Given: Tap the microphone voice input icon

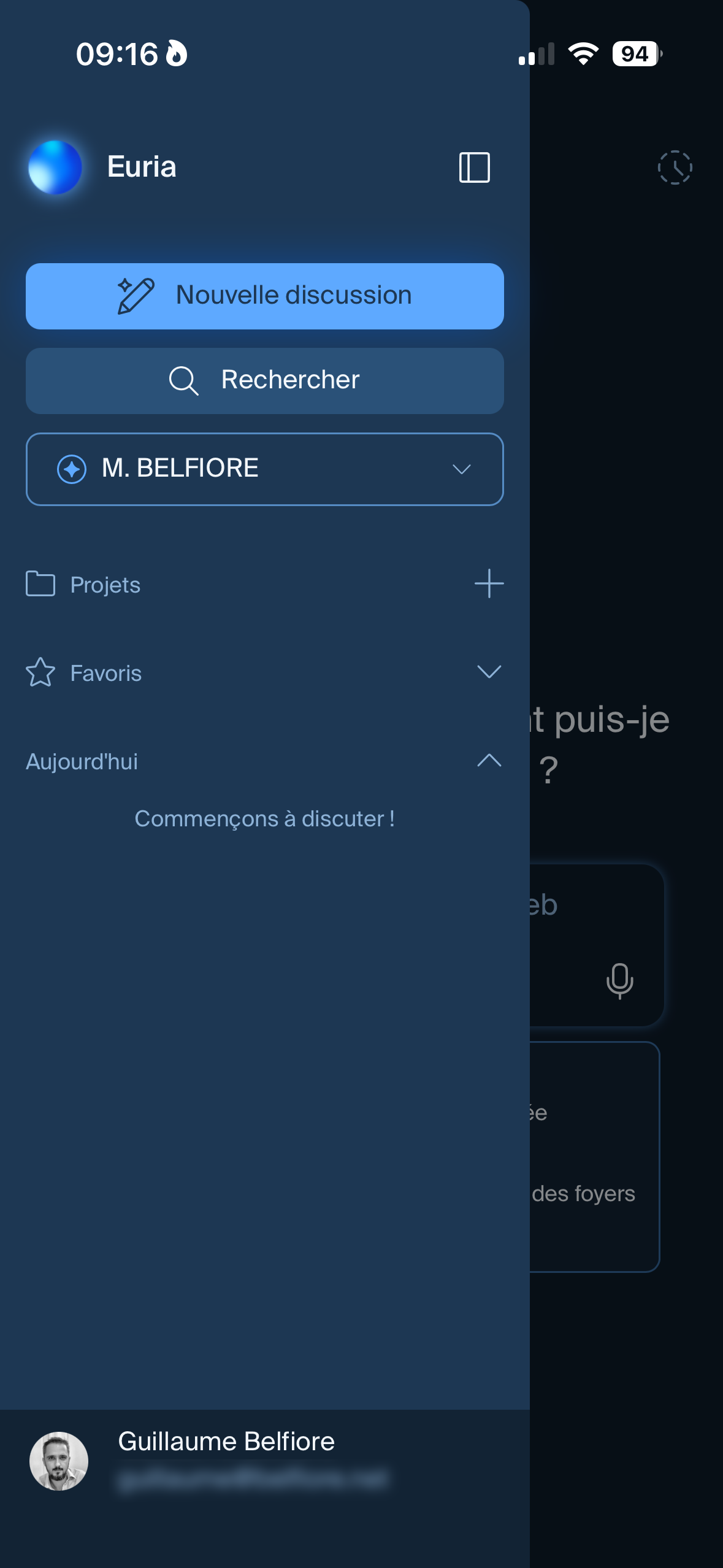Looking at the screenshot, I should [x=619, y=980].
